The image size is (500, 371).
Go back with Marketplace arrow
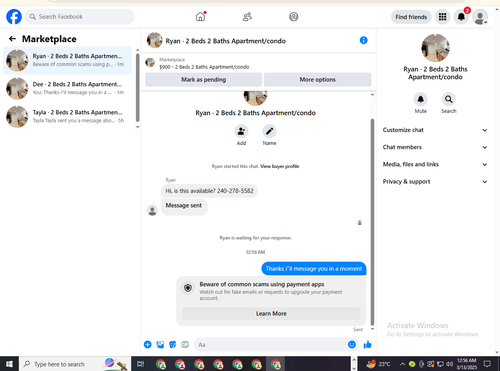pos(12,39)
